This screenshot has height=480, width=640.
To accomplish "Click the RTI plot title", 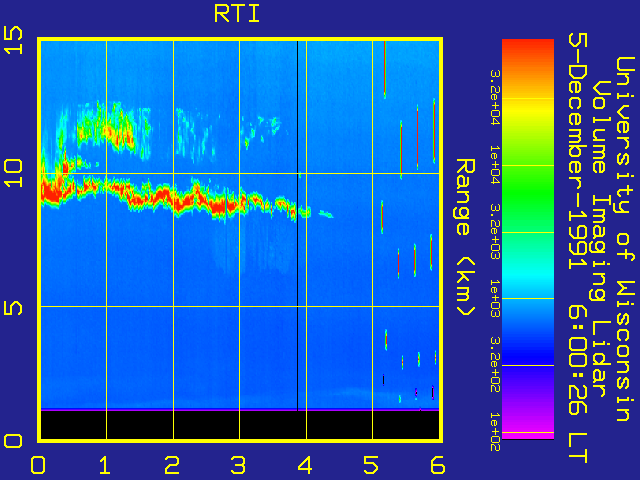I will tap(237, 14).
